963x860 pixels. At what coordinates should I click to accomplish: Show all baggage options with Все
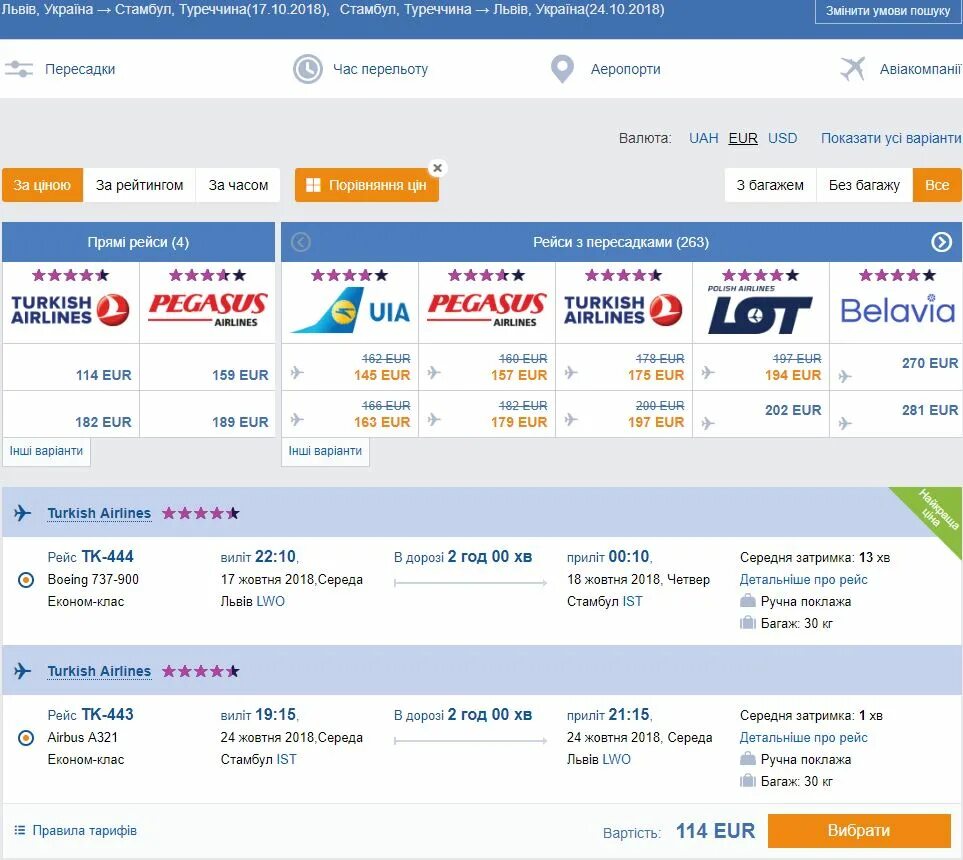(937, 185)
